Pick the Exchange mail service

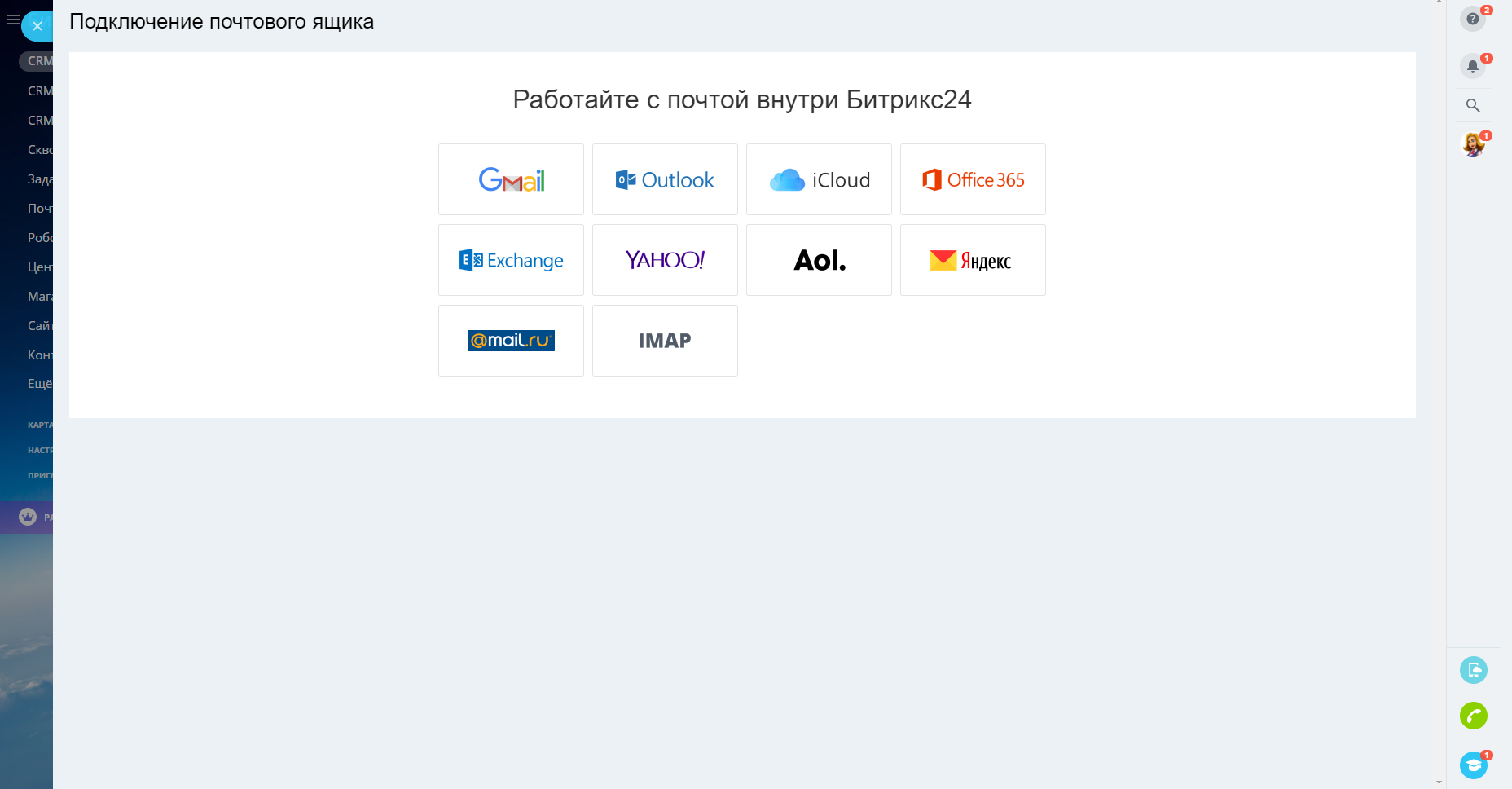click(511, 260)
